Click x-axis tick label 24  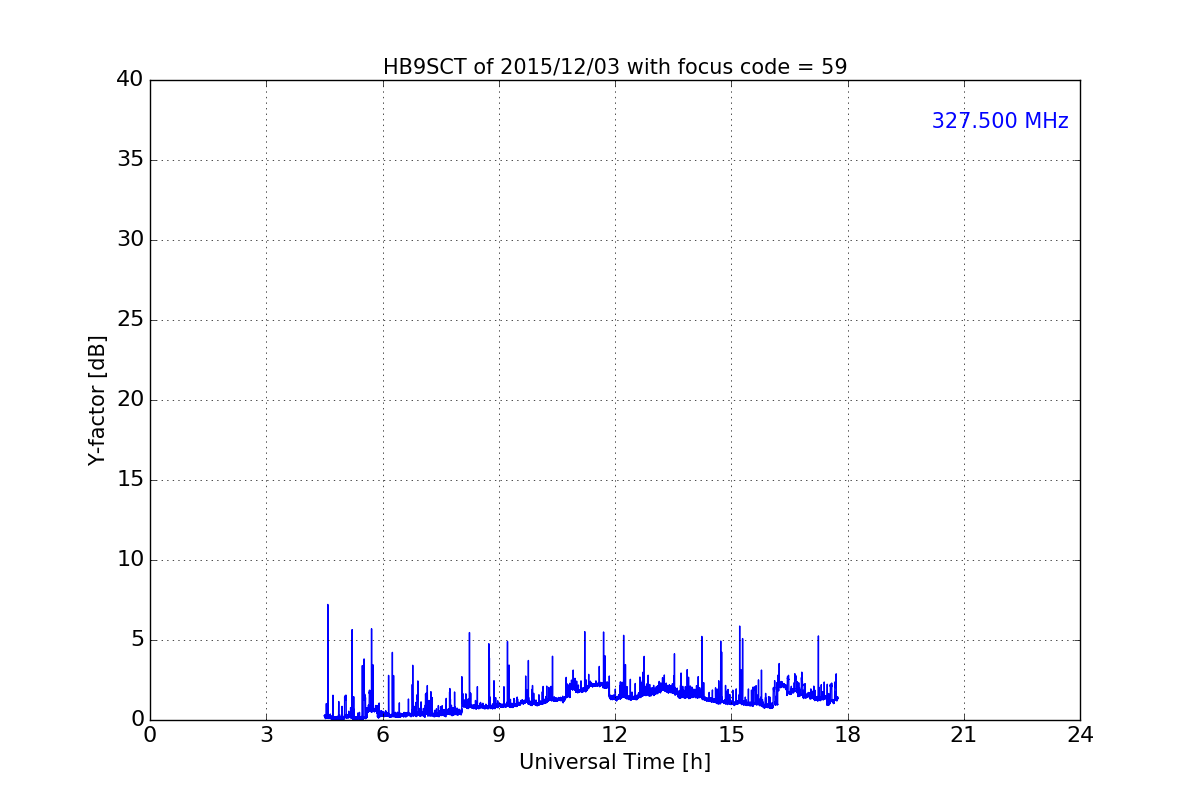pyautogui.click(x=1080, y=735)
